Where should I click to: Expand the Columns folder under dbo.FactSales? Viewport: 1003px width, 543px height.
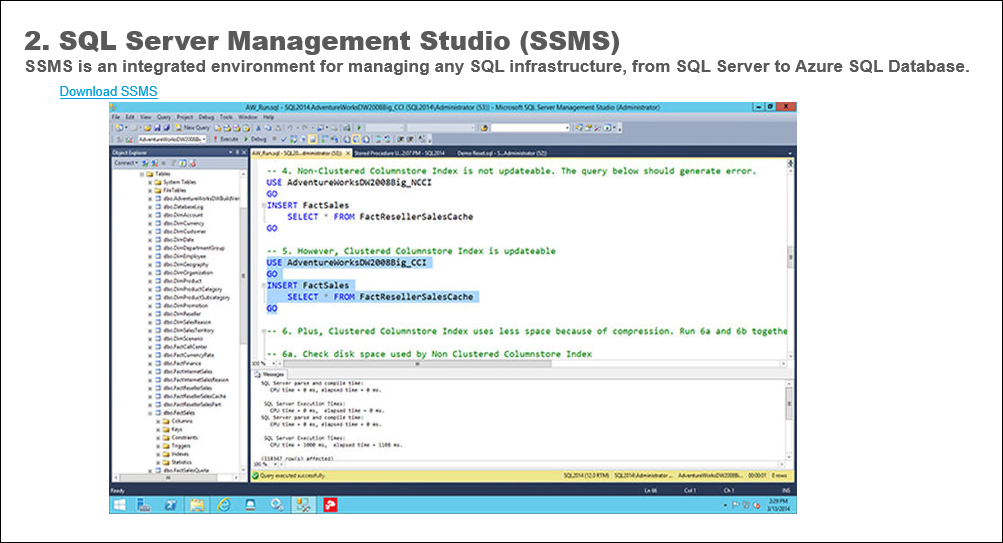[x=158, y=421]
